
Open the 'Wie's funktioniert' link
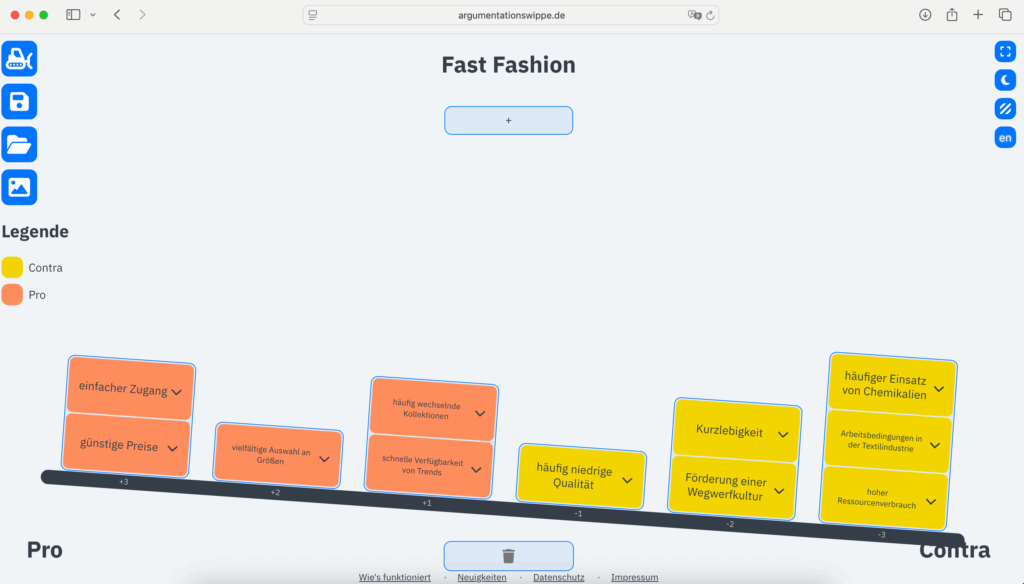[x=395, y=577]
